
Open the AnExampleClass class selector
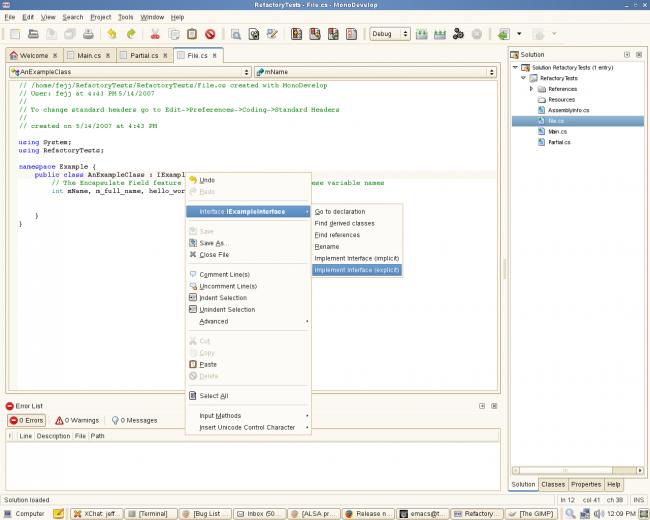130,72
